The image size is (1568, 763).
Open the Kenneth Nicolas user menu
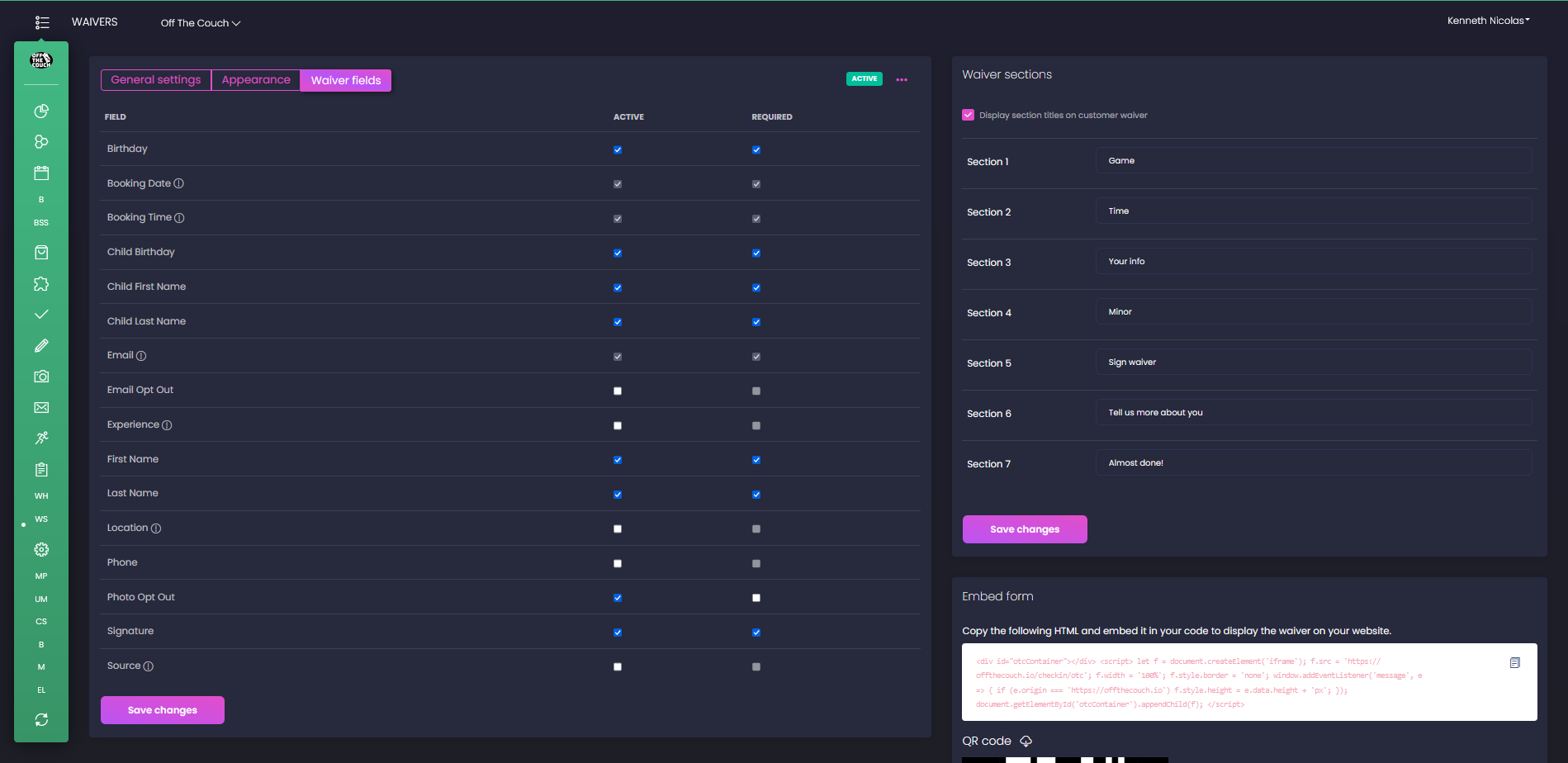point(1489,21)
